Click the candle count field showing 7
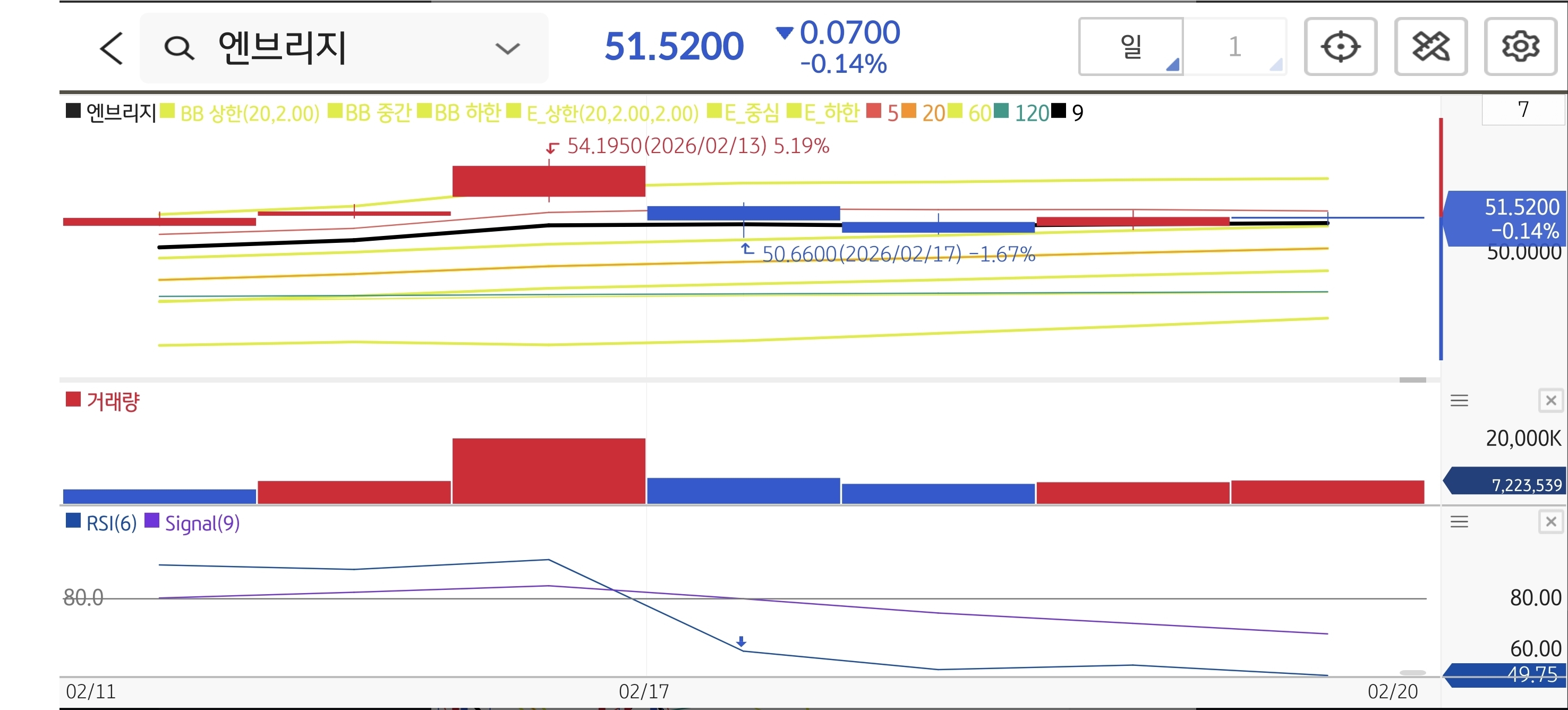Image resolution: width=1568 pixels, height=710 pixels. pos(1522,109)
